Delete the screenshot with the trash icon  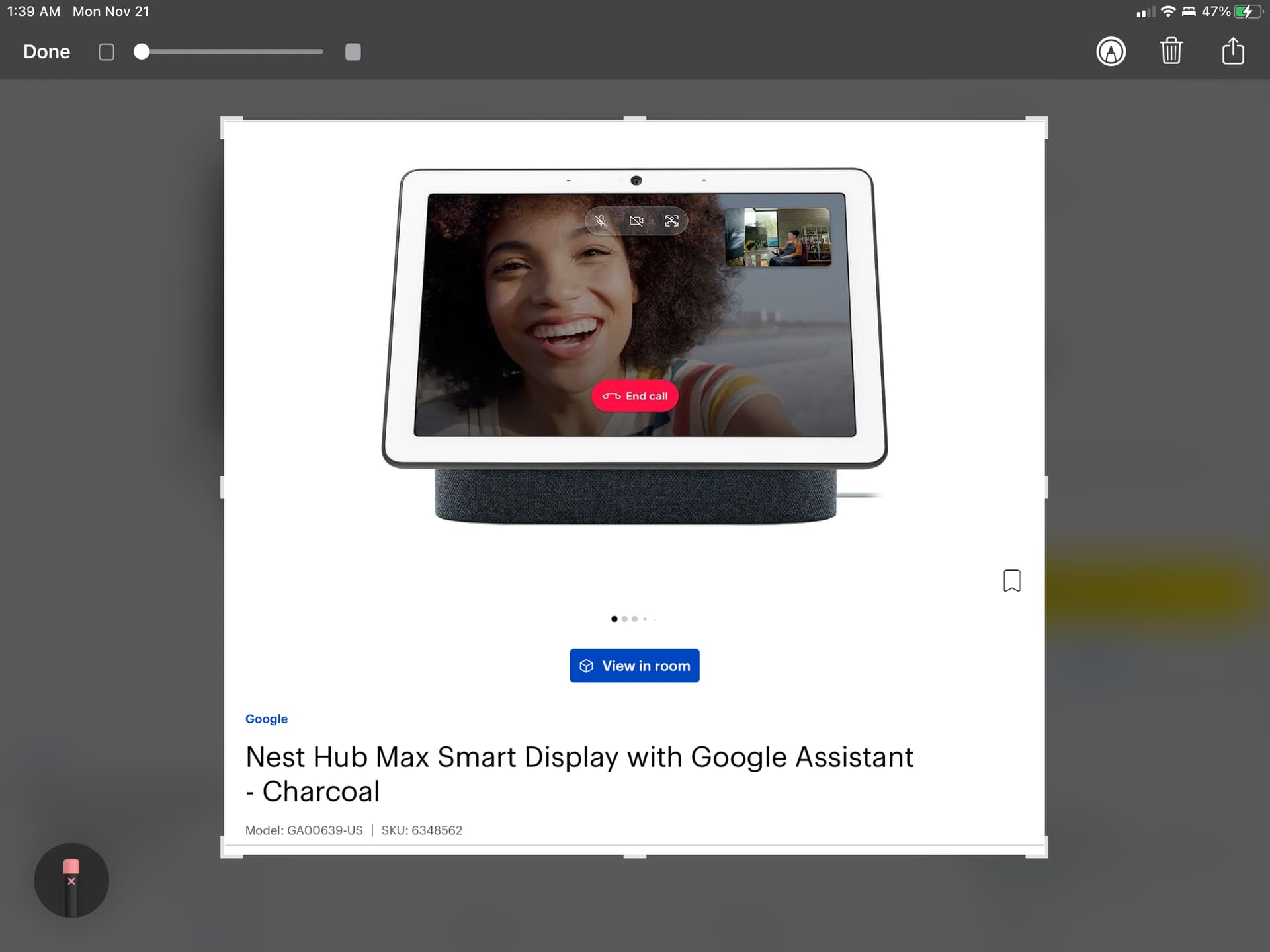pos(1171,52)
